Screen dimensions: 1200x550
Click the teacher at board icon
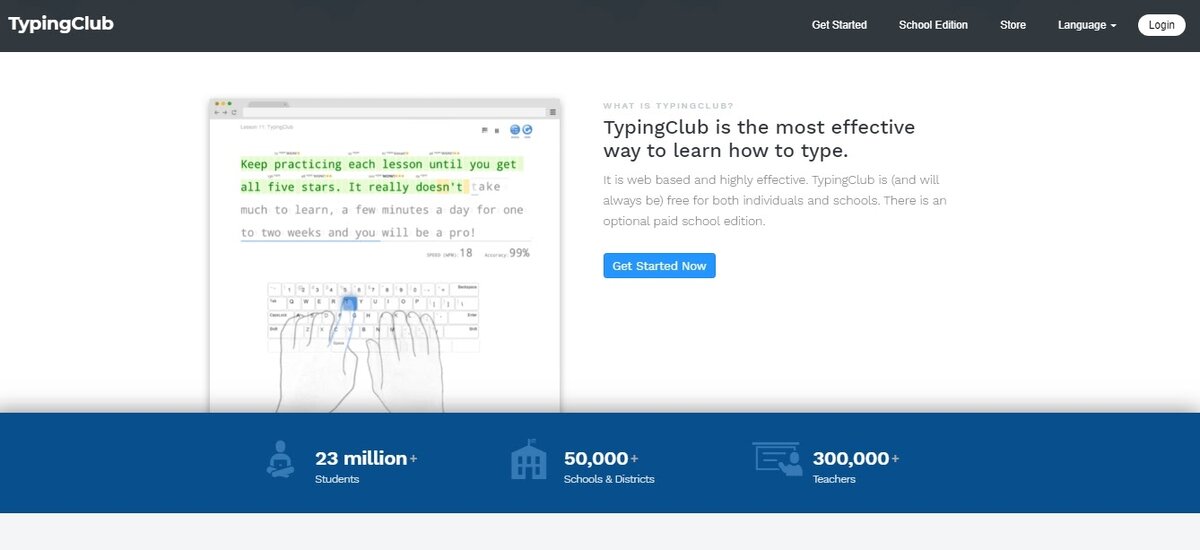777,459
